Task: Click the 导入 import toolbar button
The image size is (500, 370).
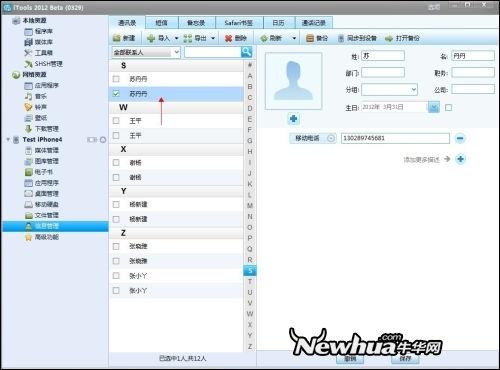Action: pos(159,38)
